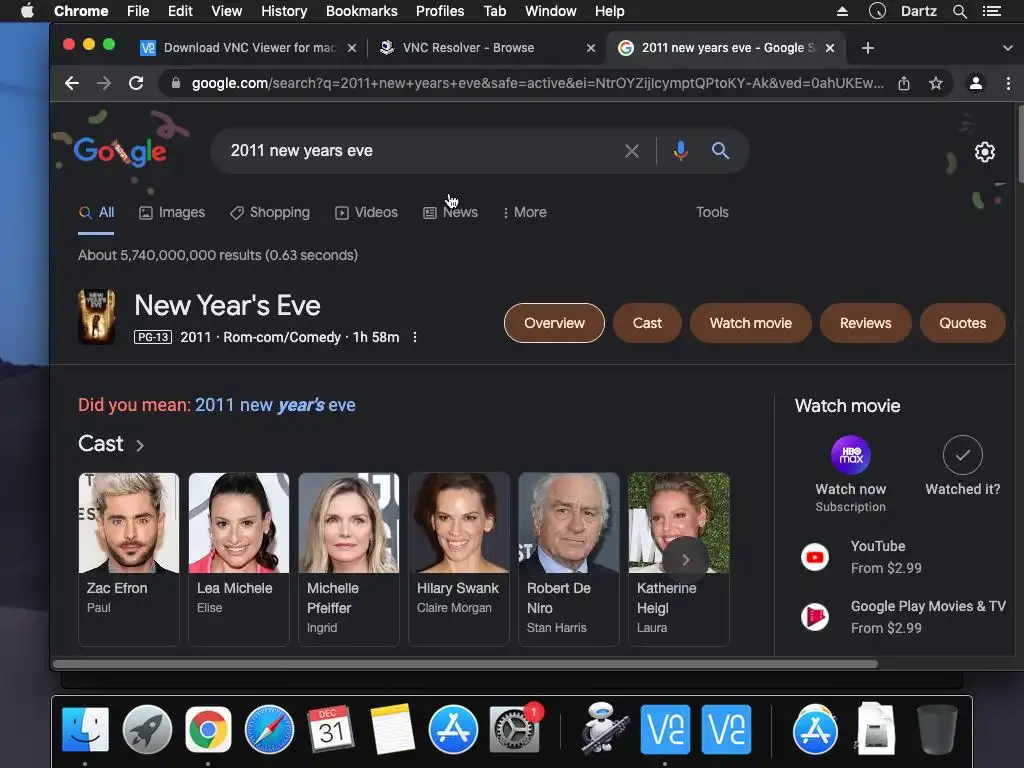
Task: Show more cast with the next arrow
Action: click(685, 560)
